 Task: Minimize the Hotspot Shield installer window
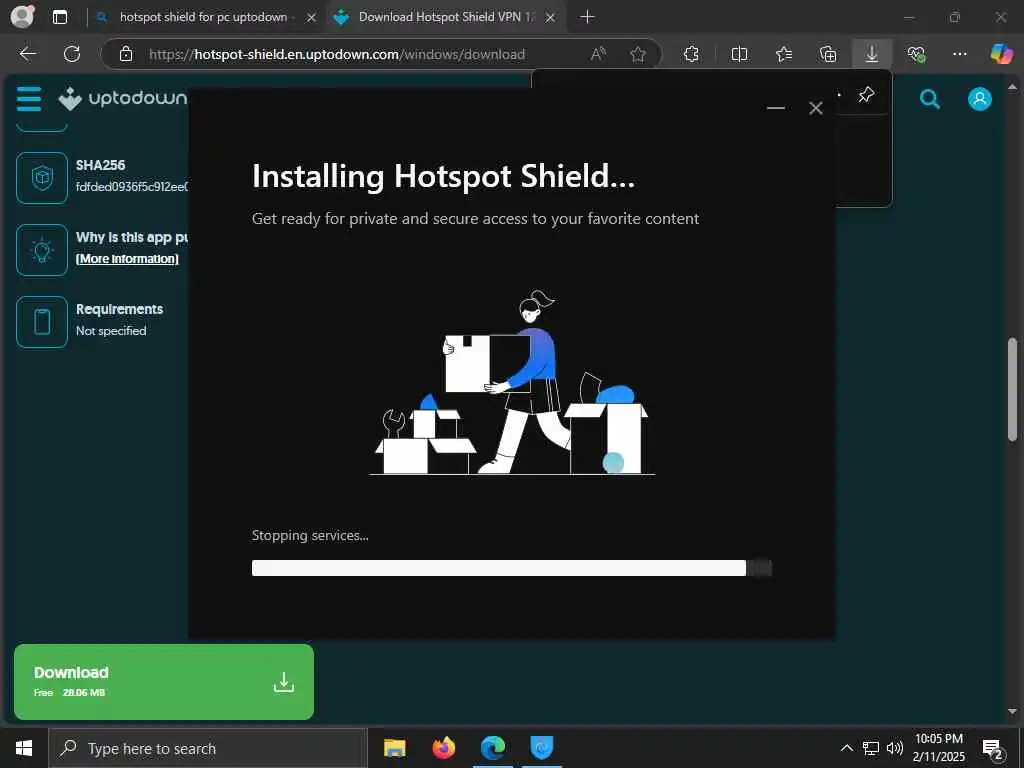(x=775, y=108)
